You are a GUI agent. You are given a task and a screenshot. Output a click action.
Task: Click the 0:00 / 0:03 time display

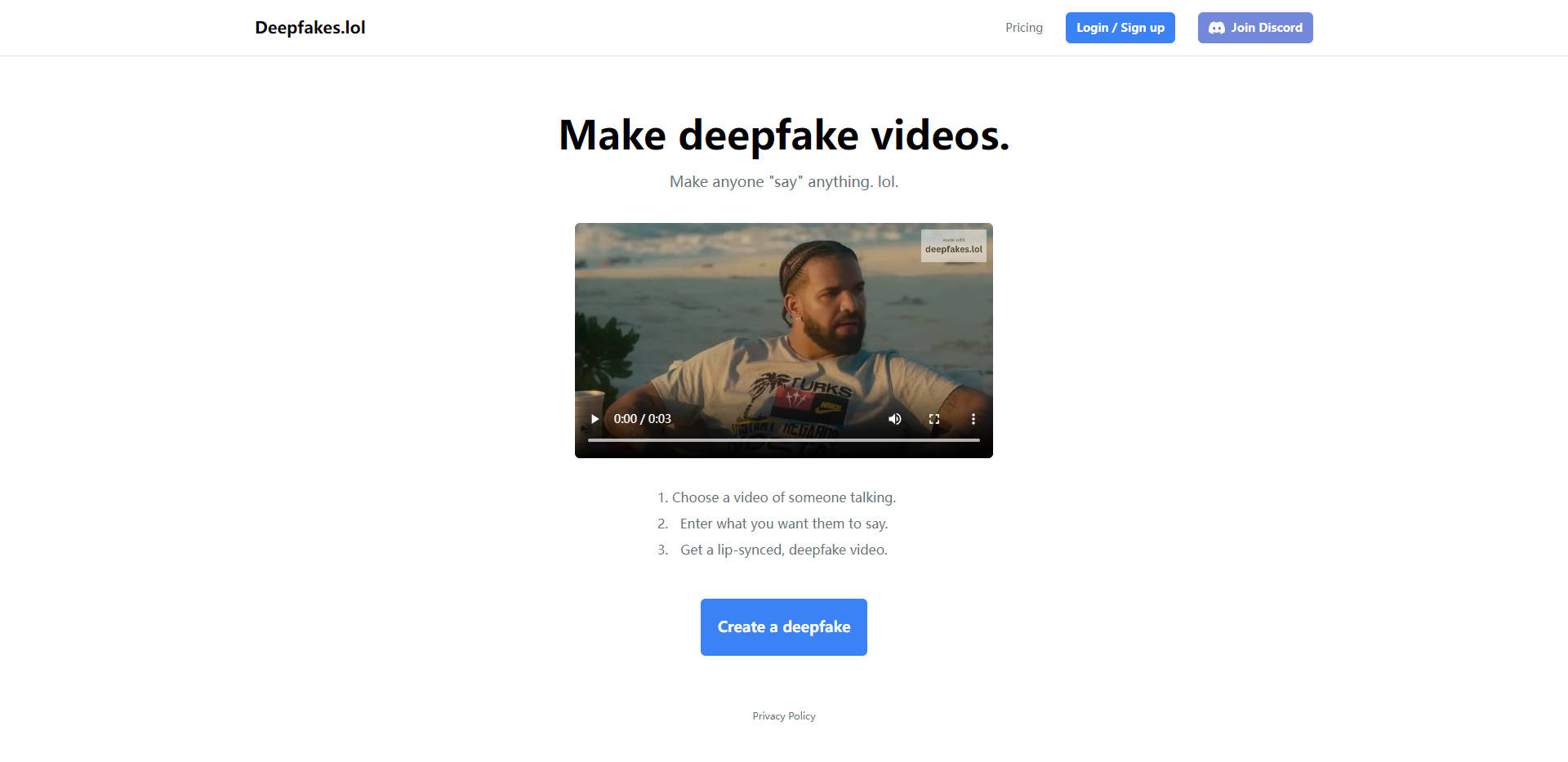tap(643, 418)
